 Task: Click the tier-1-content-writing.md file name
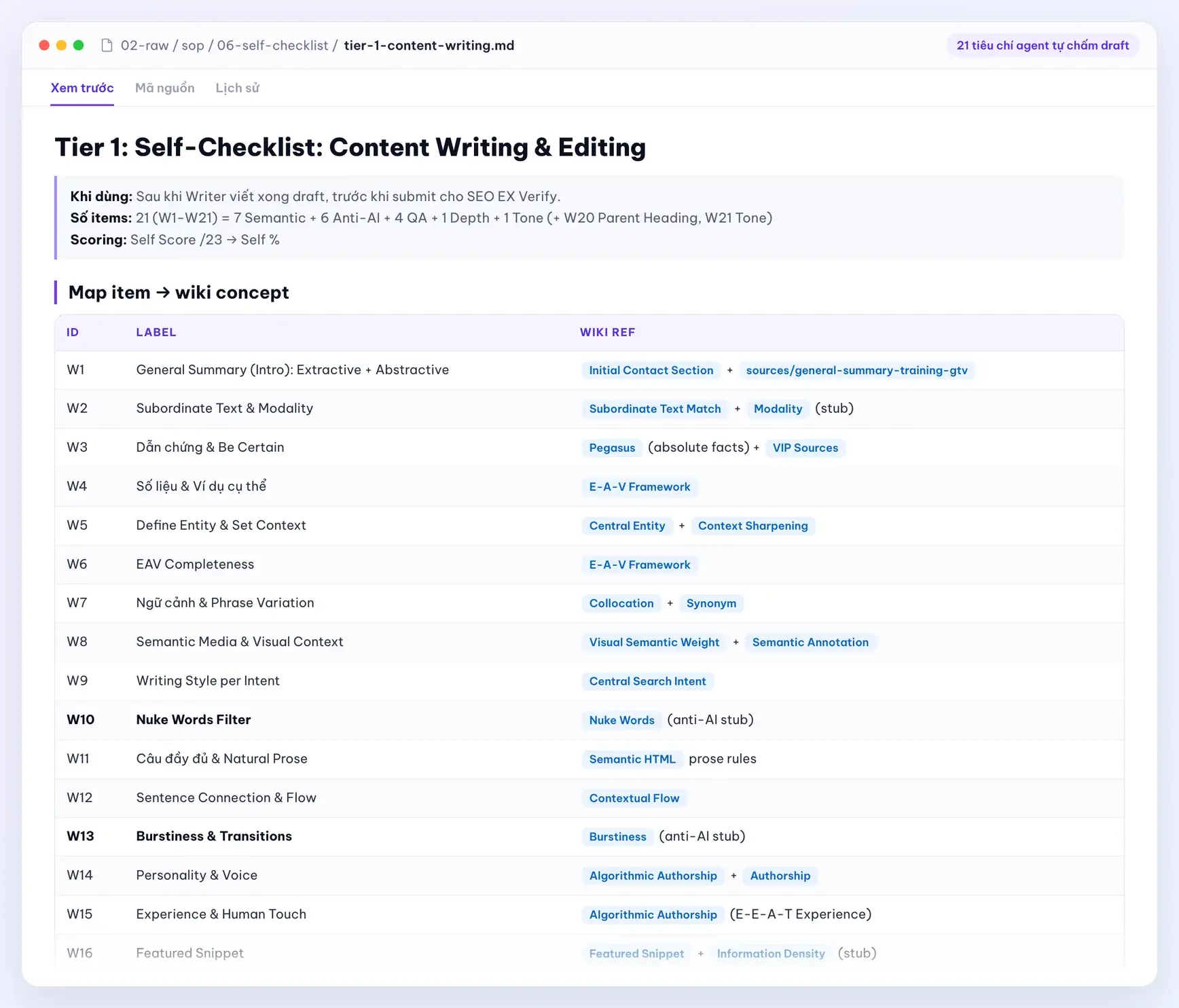click(429, 46)
